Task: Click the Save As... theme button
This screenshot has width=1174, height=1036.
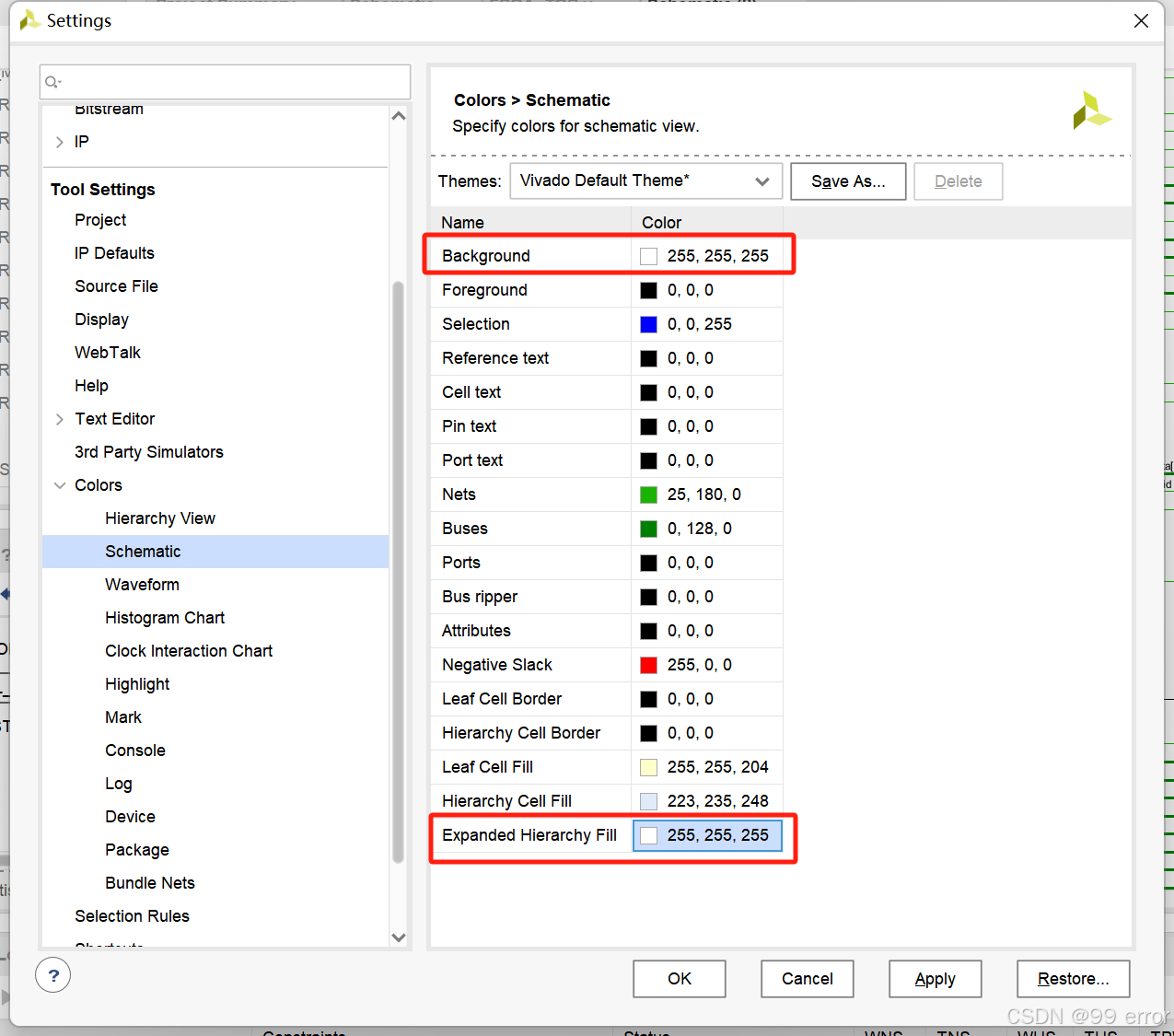Action: [848, 181]
